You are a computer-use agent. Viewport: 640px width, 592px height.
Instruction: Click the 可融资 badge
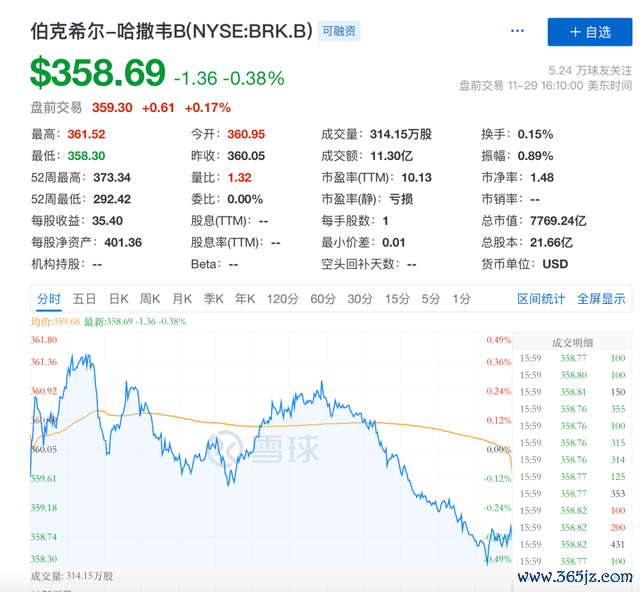[339, 31]
